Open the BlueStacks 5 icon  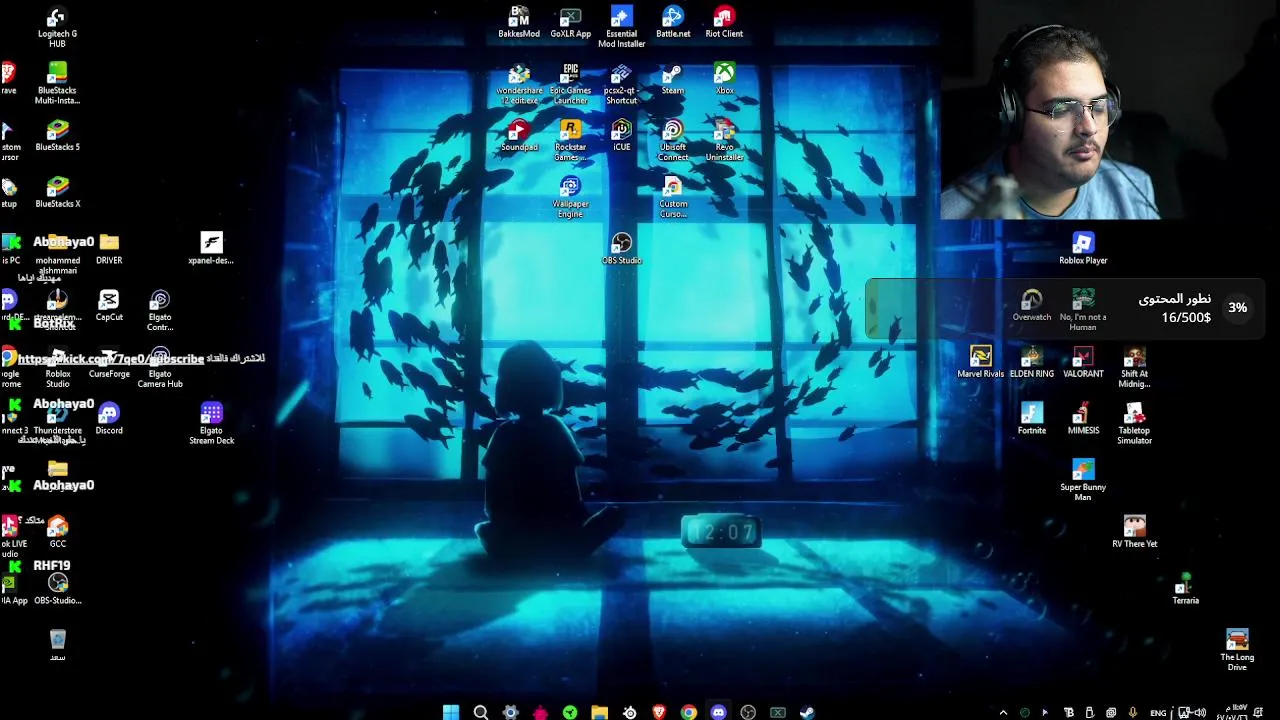click(x=57, y=136)
